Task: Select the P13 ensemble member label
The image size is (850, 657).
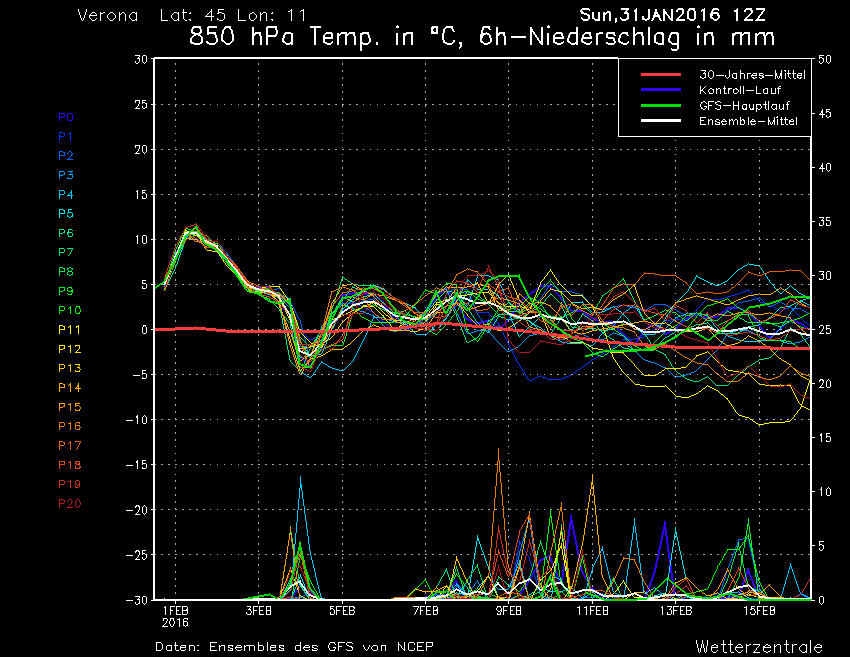Action: click(x=69, y=368)
